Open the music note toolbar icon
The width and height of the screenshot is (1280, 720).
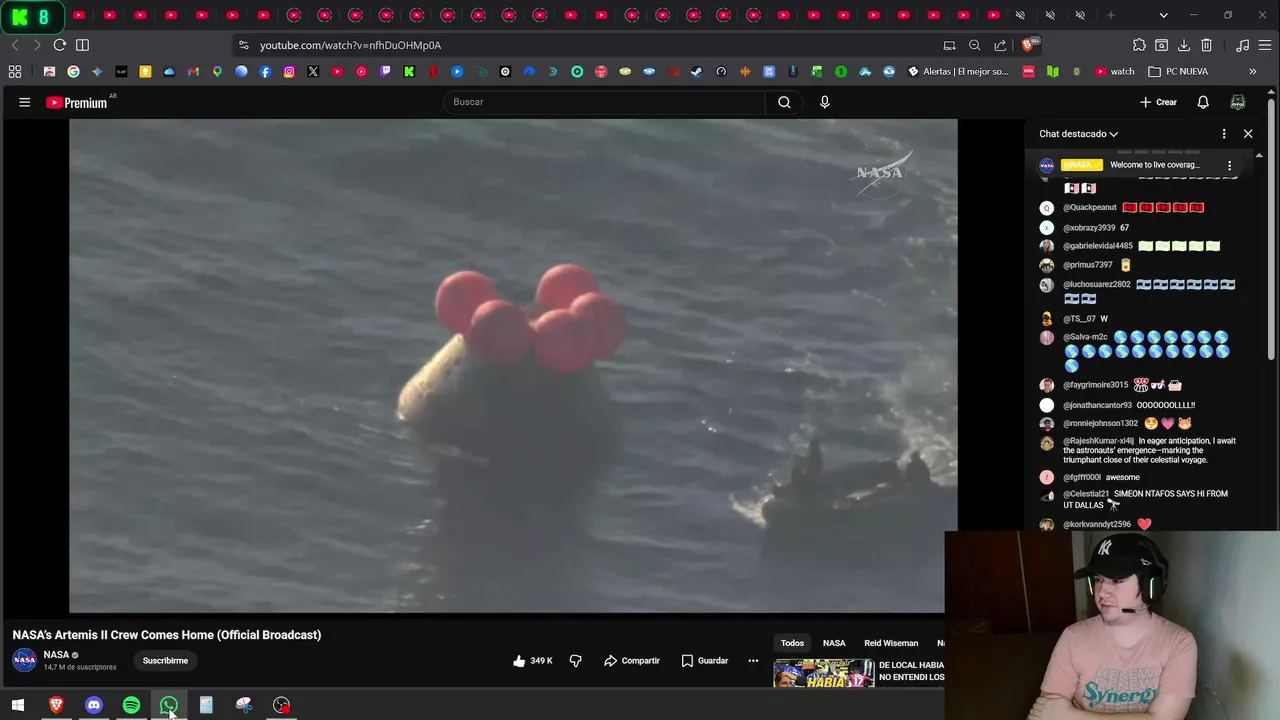pyautogui.click(x=1242, y=45)
